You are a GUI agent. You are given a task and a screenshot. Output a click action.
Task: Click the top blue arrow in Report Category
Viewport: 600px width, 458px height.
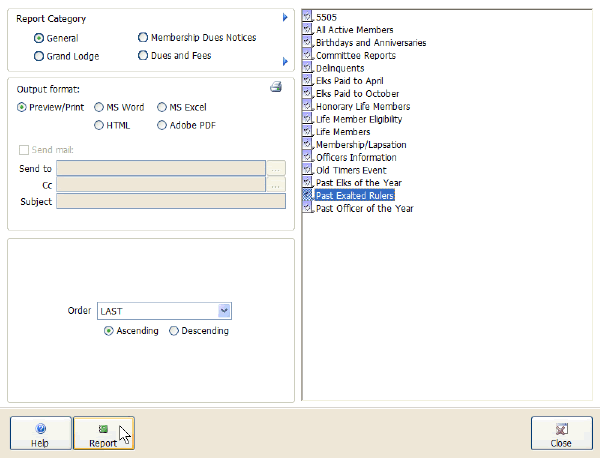pyautogui.click(x=285, y=18)
